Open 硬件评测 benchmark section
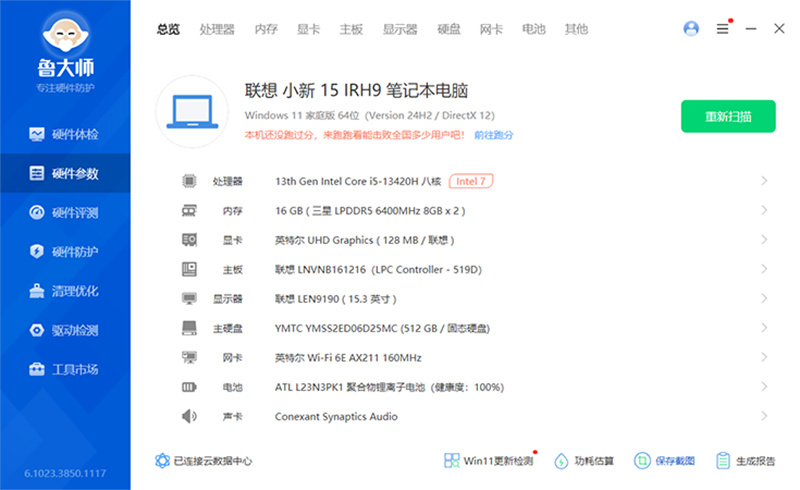The width and height of the screenshot is (800, 490). [x=65, y=213]
